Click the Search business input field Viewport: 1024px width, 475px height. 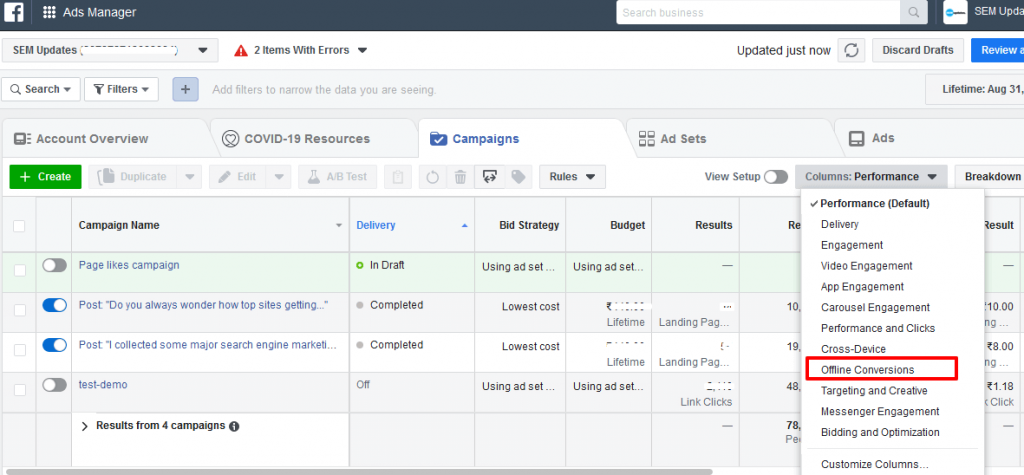pos(758,12)
